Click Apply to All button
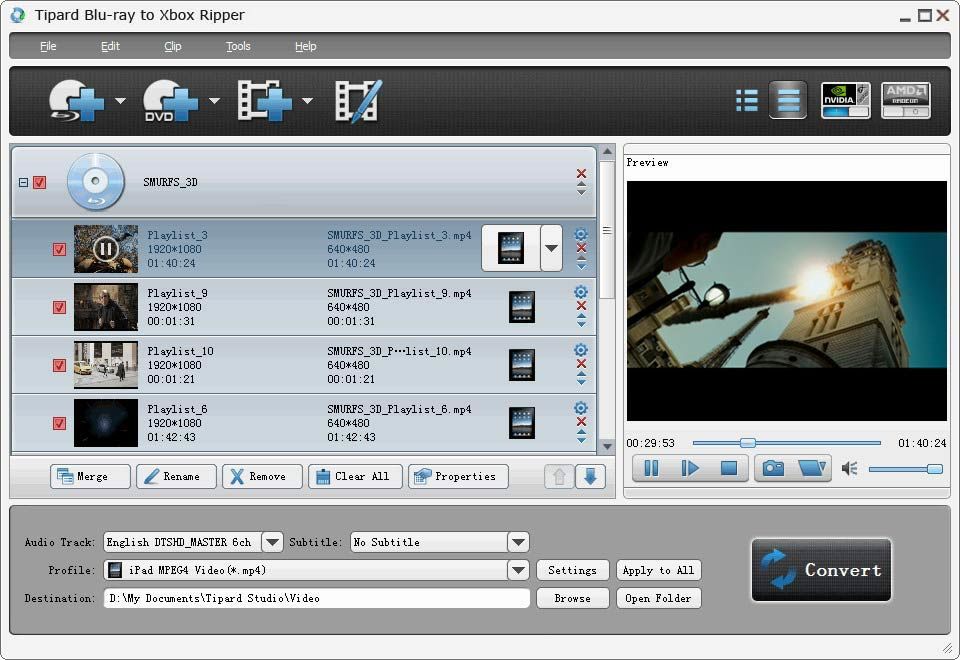960x660 pixels. pos(658,570)
